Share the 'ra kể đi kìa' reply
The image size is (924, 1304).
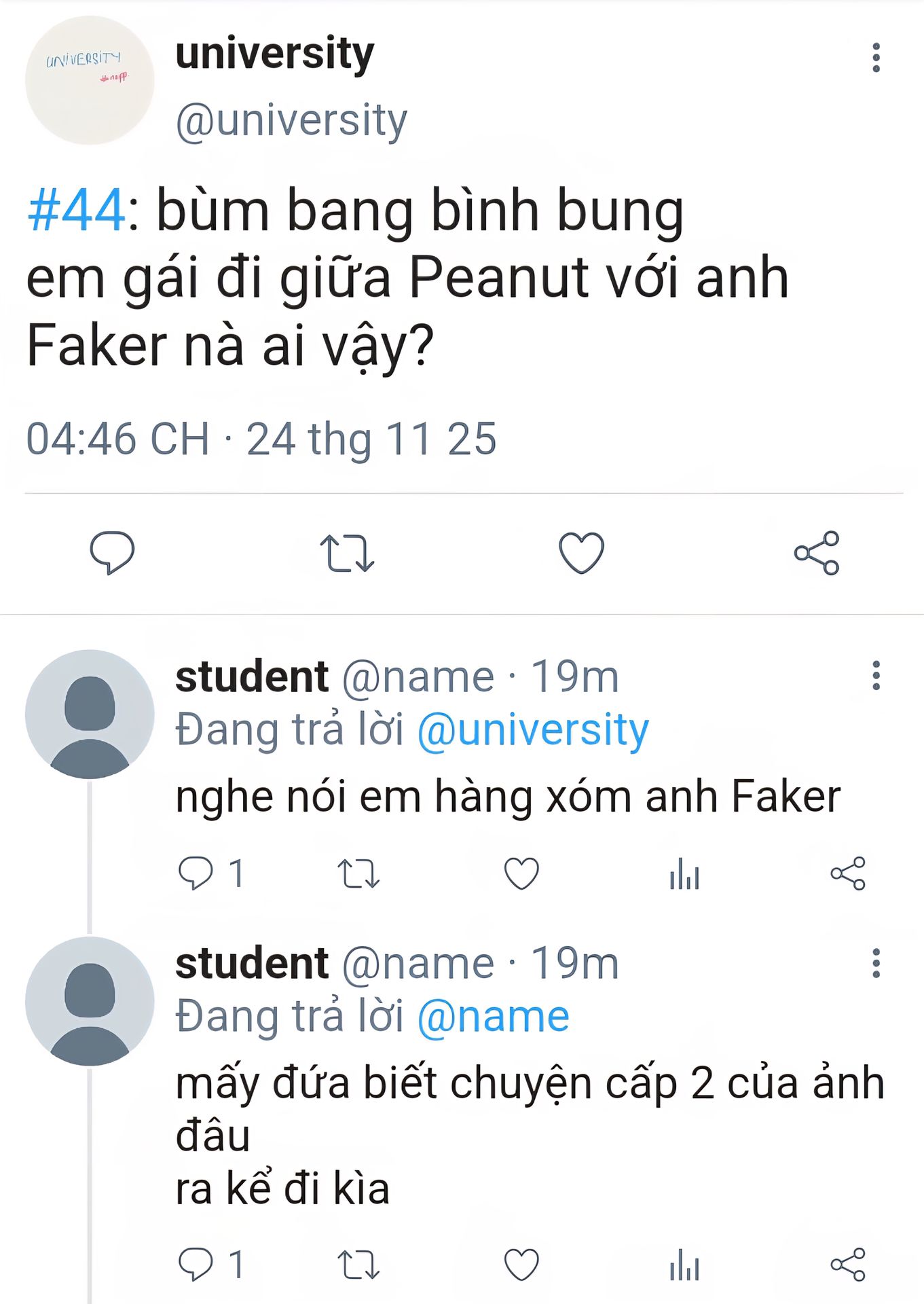pyautogui.click(x=848, y=1265)
